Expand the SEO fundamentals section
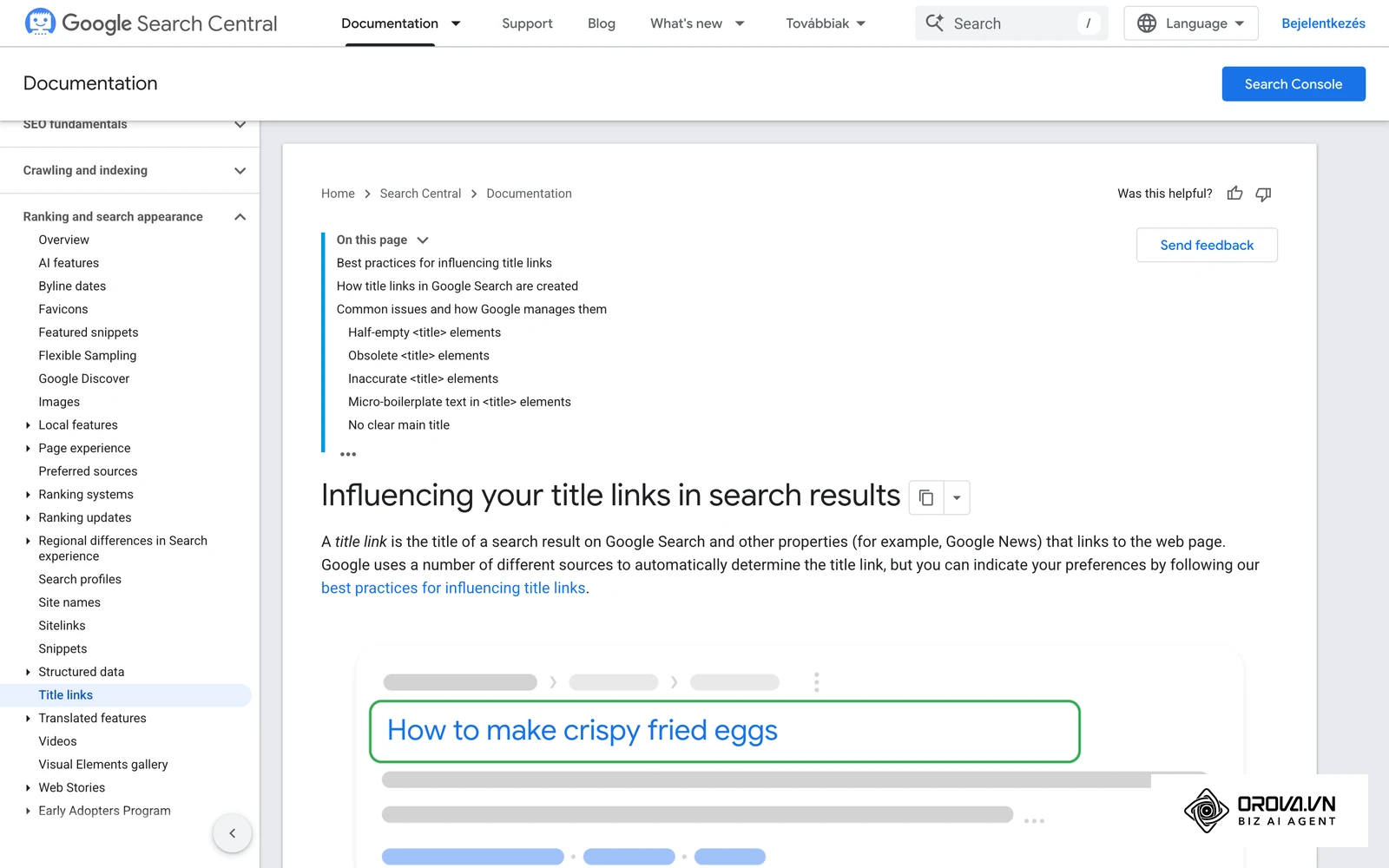 tap(240, 125)
